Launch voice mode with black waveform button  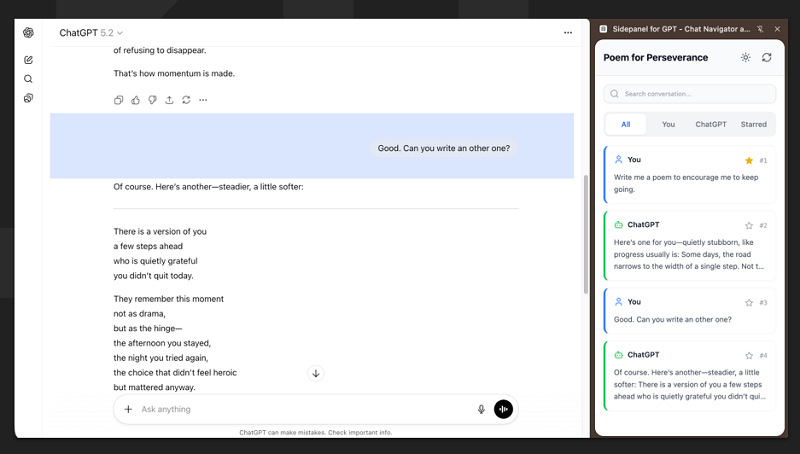[x=503, y=409]
